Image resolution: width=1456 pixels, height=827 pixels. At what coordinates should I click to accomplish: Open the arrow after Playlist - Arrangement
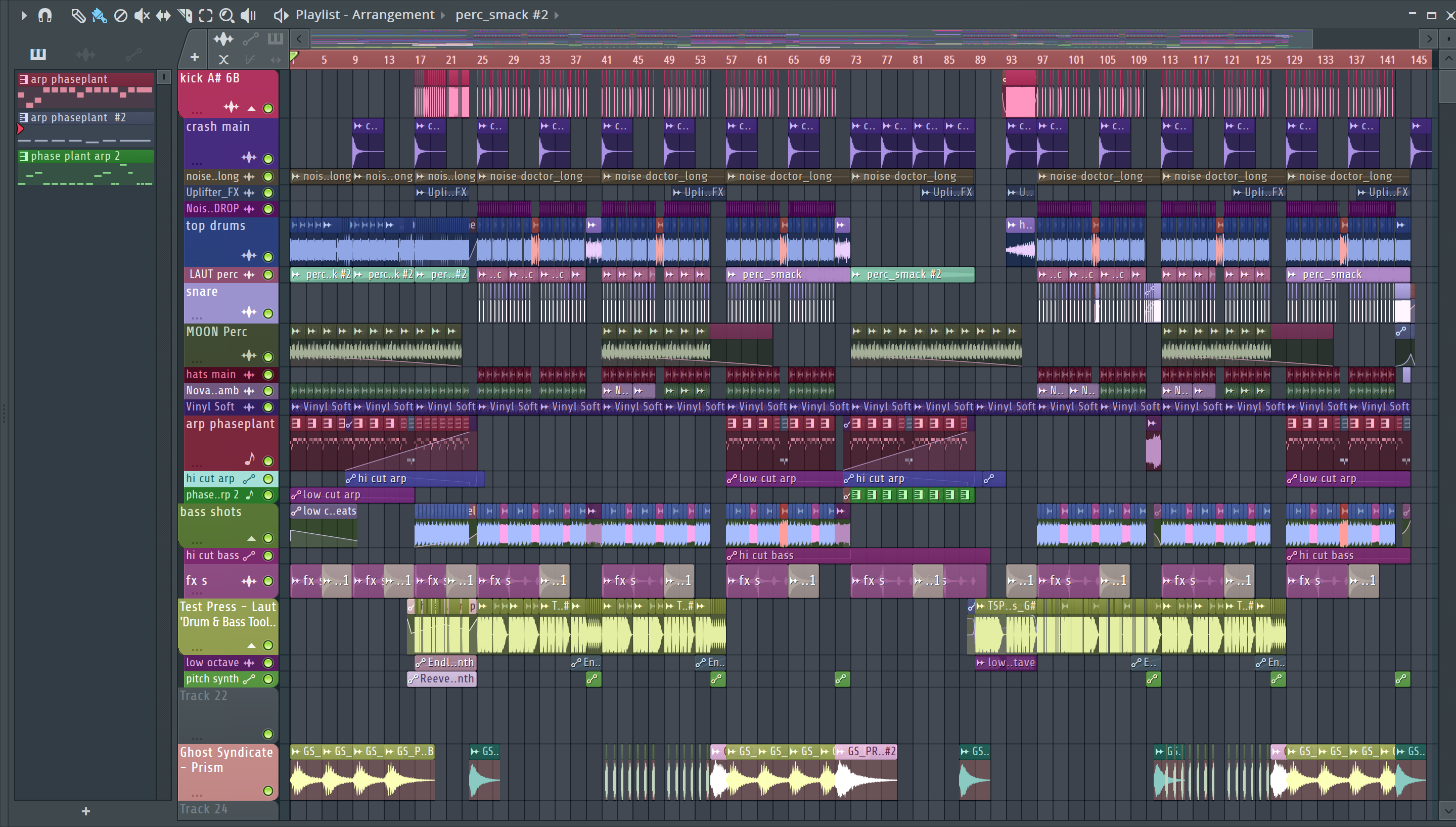point(443,15)
